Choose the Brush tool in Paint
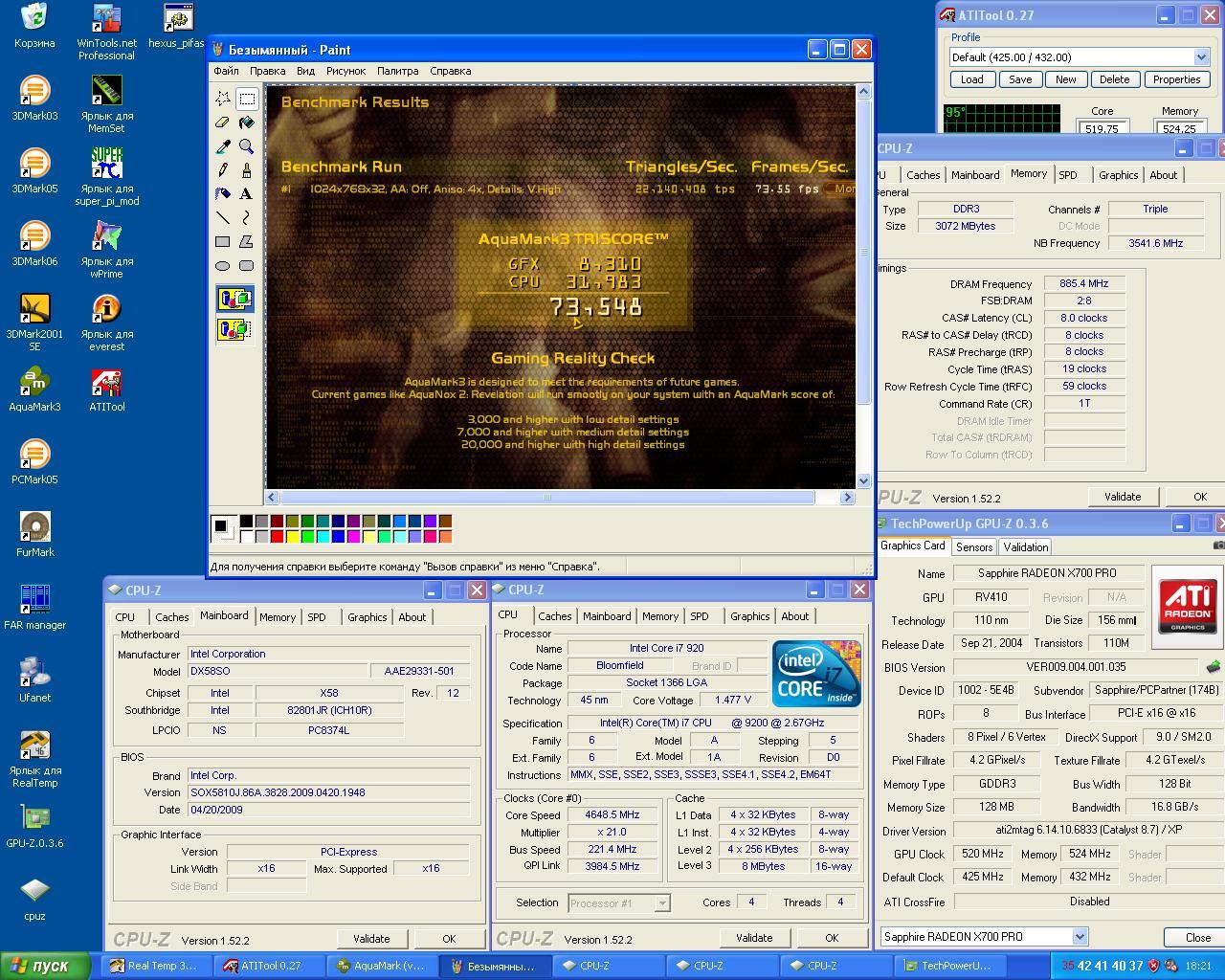Screen dimensions: 1225x980 click(x=247, y=169)
